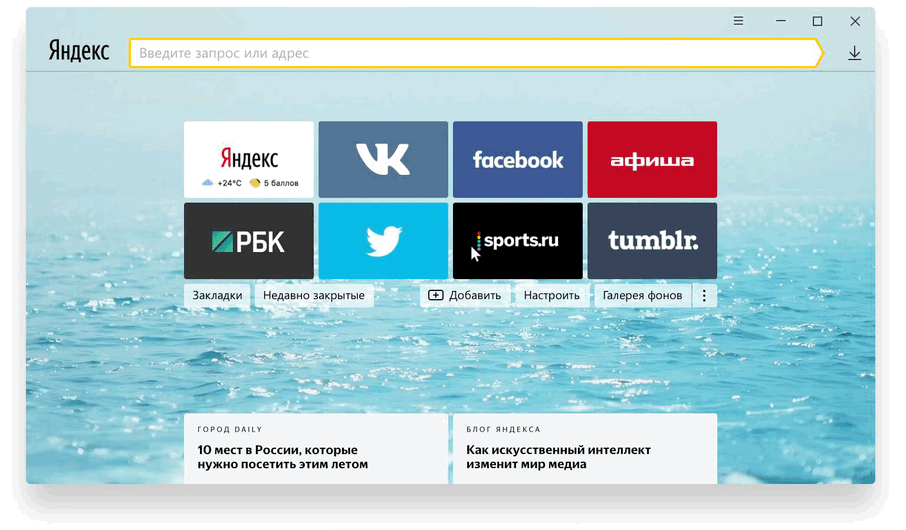Open the sports.ru tile
The height and width of the screenshot is (530, 906).
click(518, 241)
